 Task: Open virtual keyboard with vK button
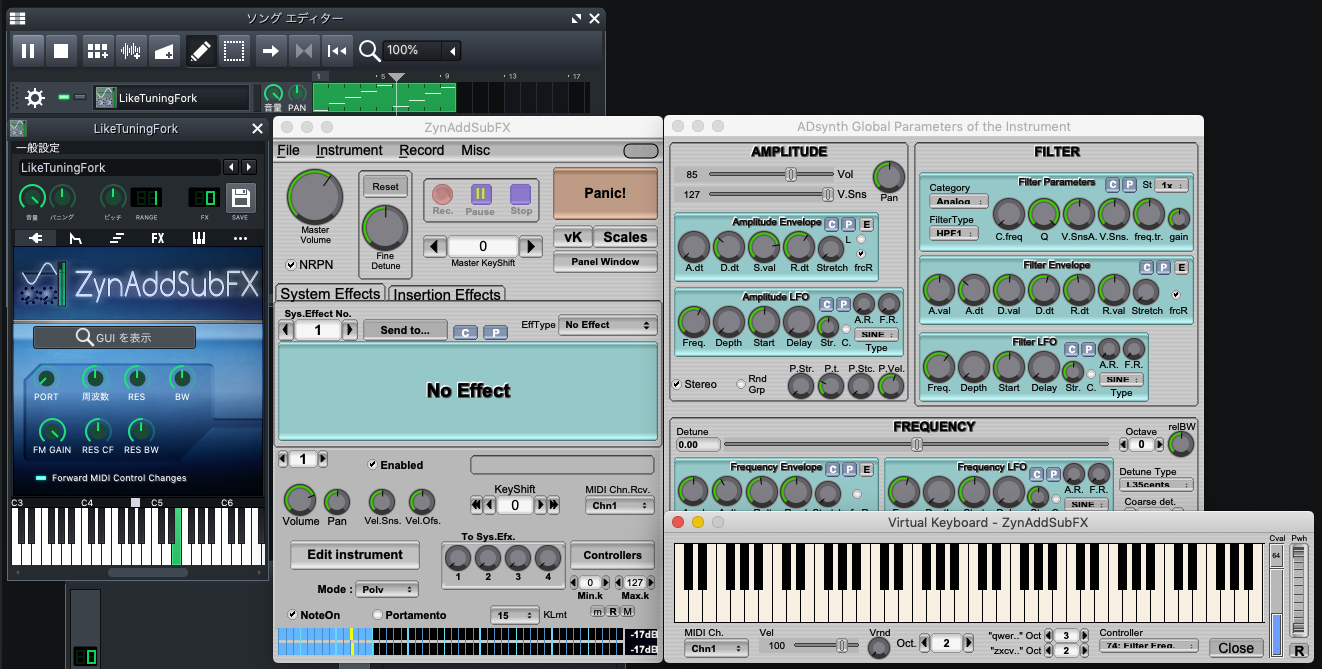click(572, 237)
